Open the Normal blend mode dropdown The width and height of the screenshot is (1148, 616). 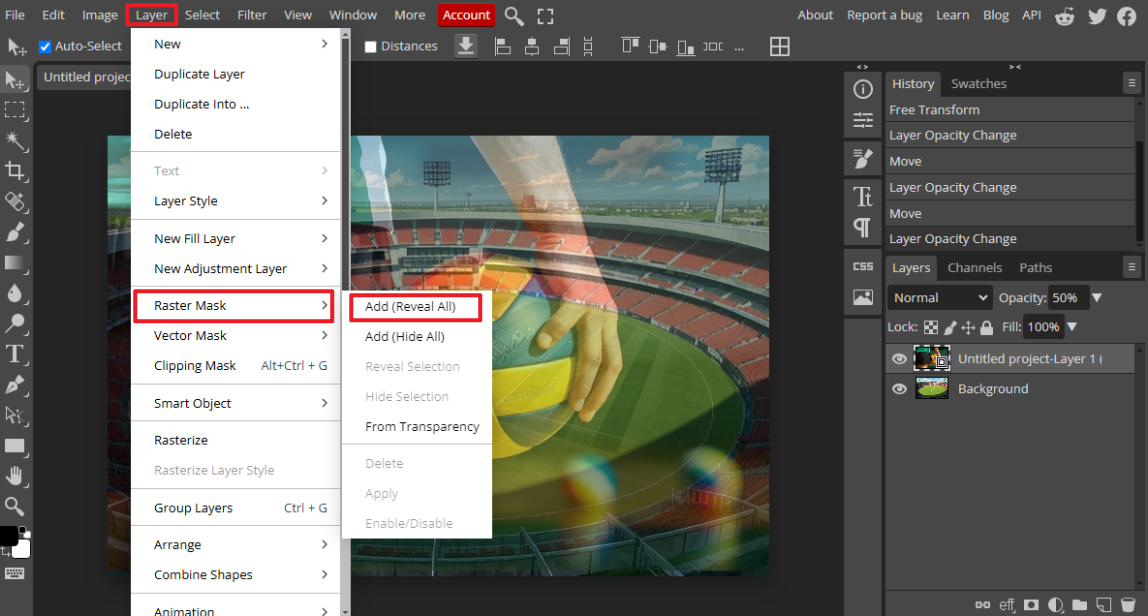[x=939, y=298]
